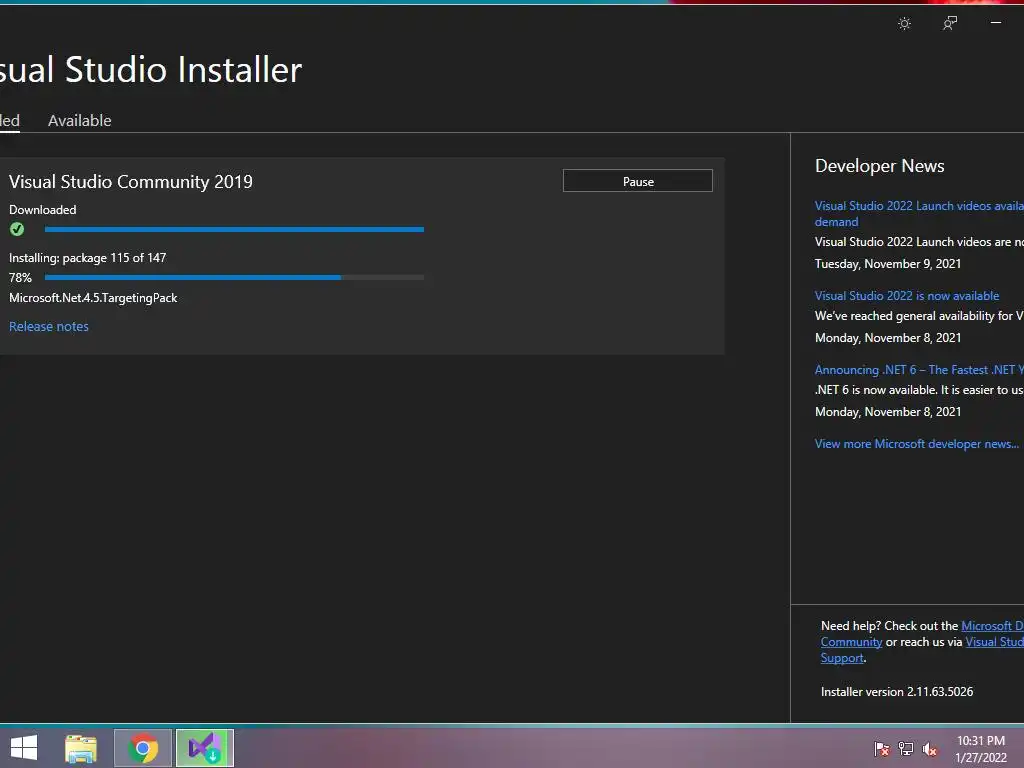Image resolution: width=1024 pixels, height=768 pixels.
Task: Open the Support link in help text
Action: [x=842, y=658]
